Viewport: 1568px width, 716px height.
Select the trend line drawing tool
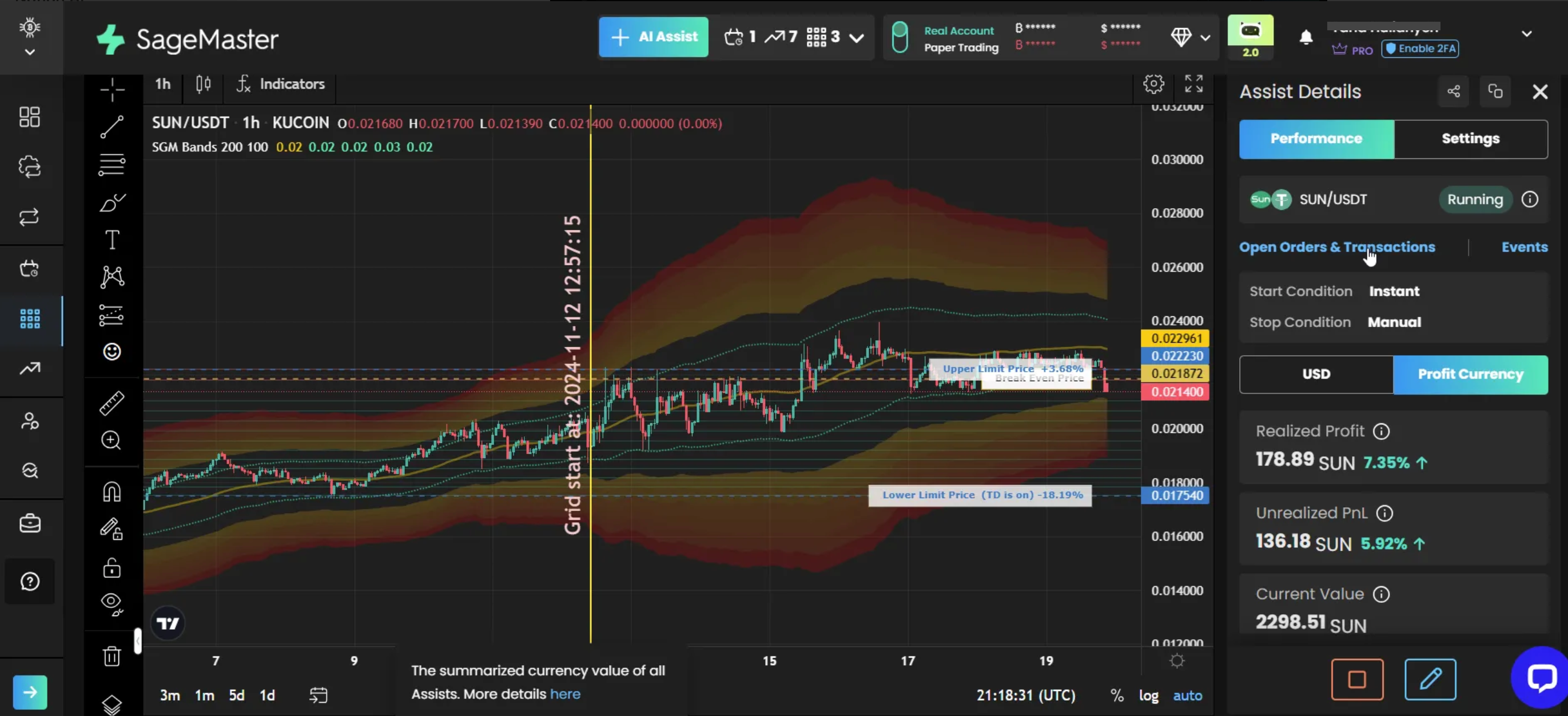point(112,126)
